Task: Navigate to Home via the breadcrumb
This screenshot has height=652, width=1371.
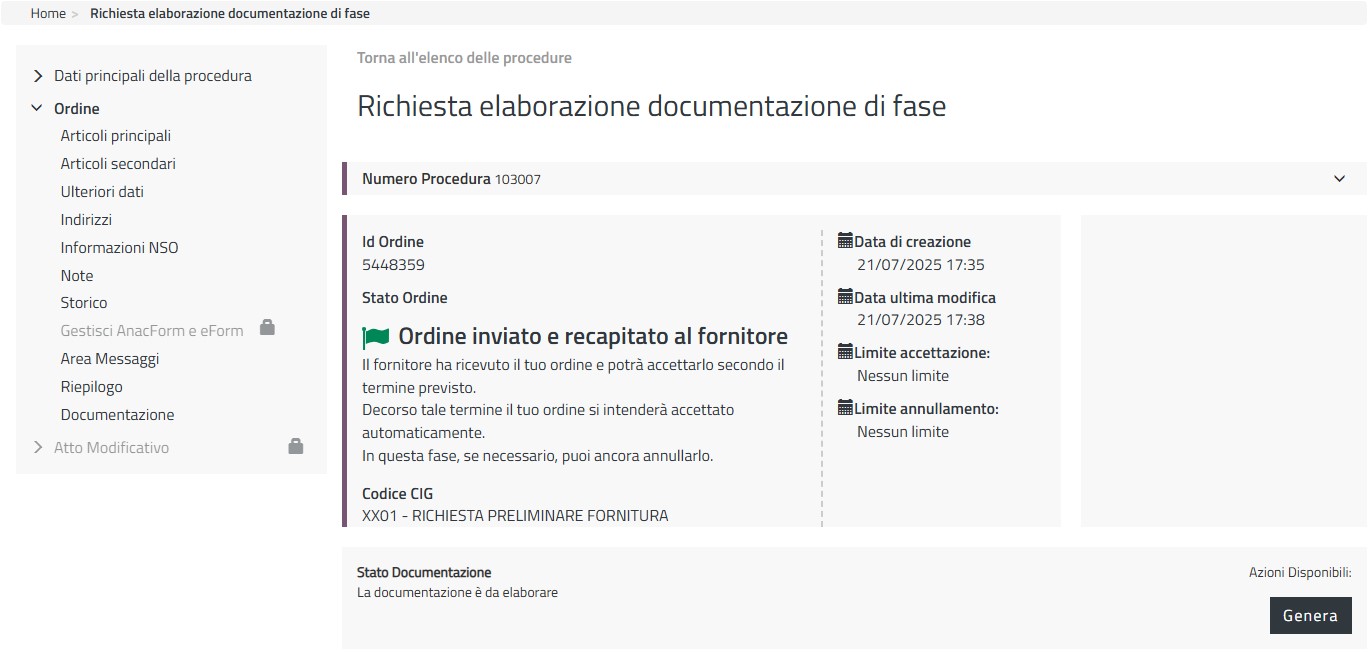Action: click(48, 14)
